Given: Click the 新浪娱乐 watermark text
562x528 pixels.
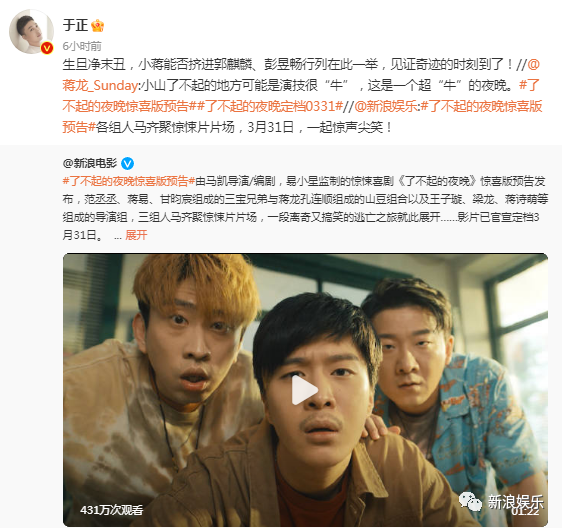Looking at the screenshot, I should coord(515,501).
